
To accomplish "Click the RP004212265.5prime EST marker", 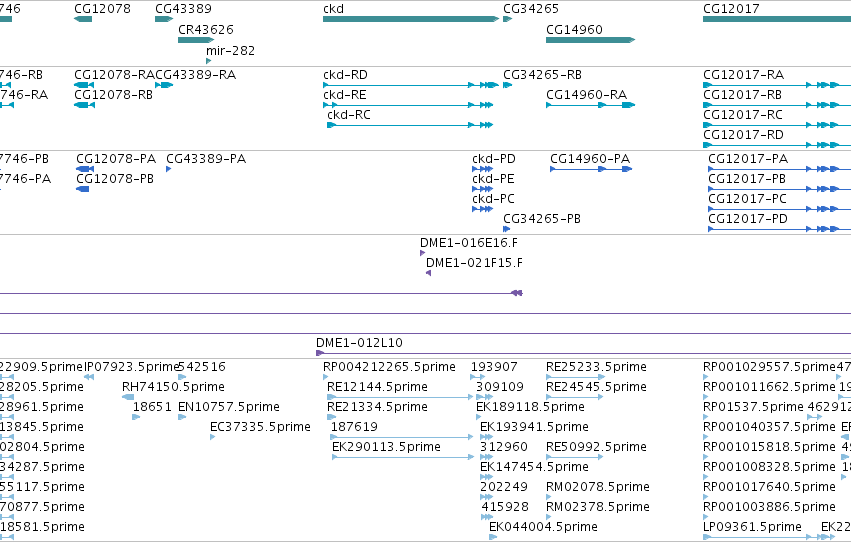I will 325,377.
